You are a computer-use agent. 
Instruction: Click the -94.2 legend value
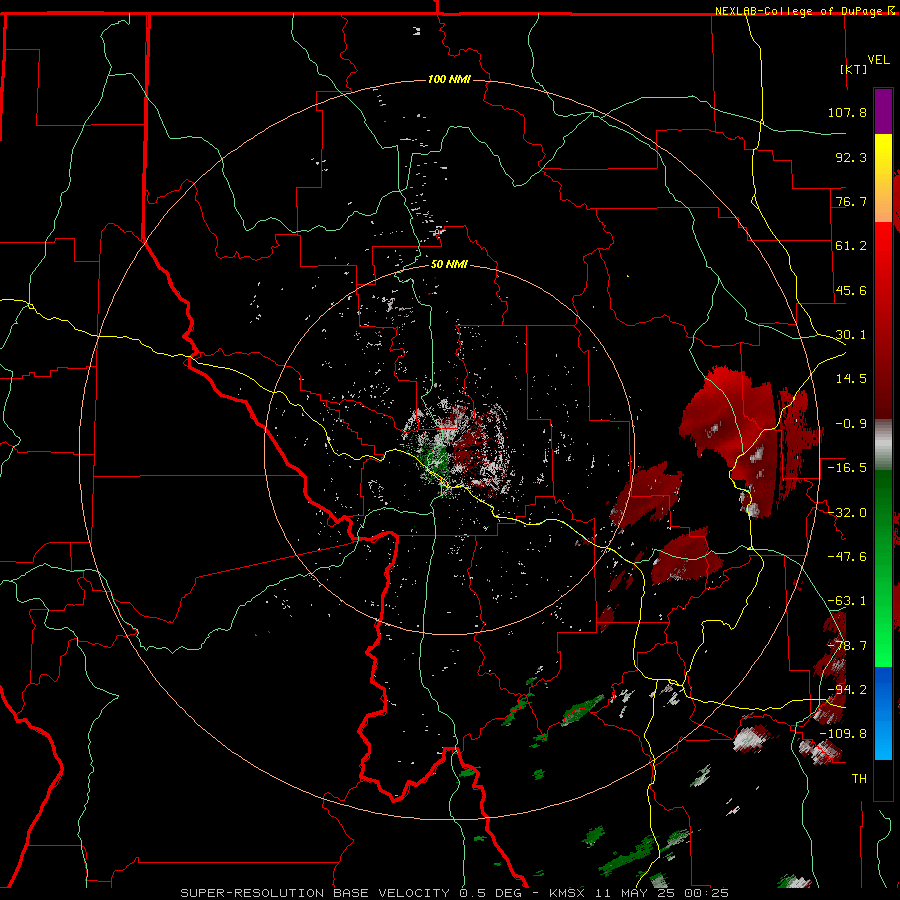[x=847, y=690]
